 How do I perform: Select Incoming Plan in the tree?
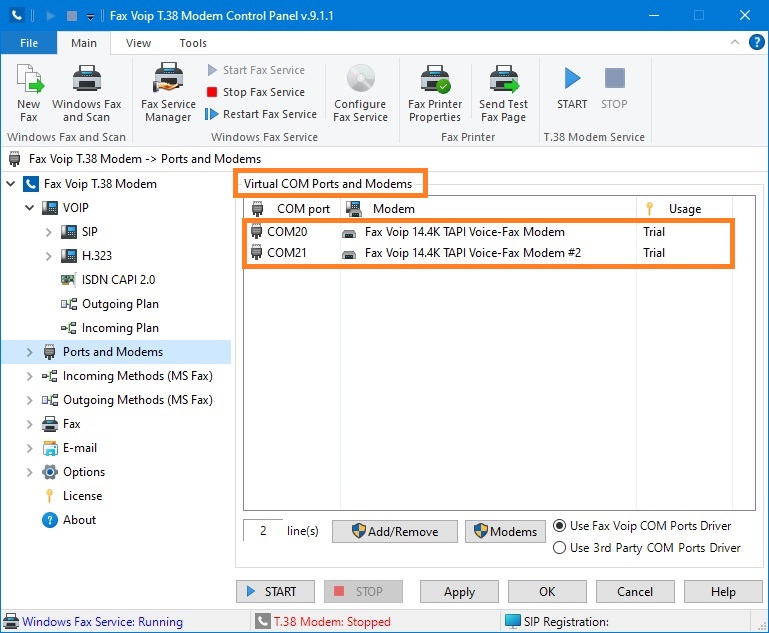coord(110,328)
